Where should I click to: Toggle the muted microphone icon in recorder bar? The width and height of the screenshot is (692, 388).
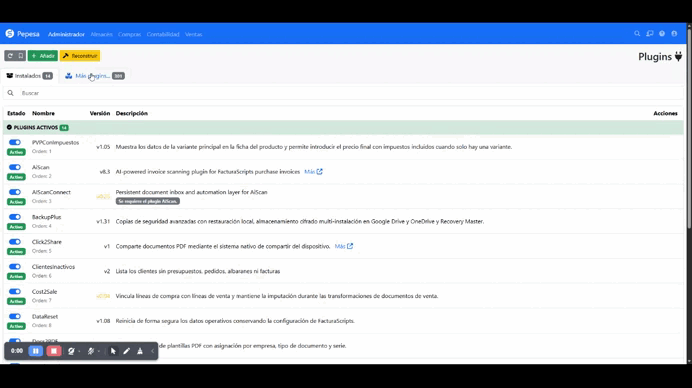(x=90, y=351)
